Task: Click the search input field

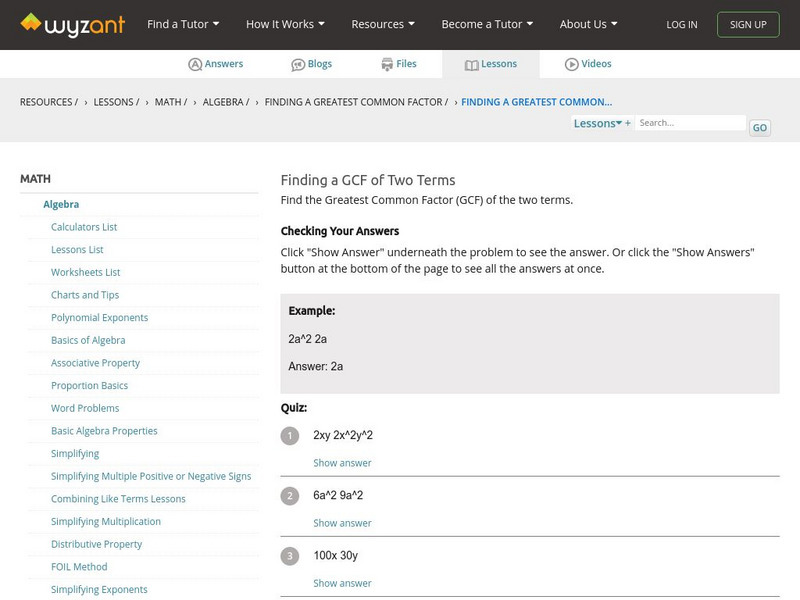Action: pos(690,123)
